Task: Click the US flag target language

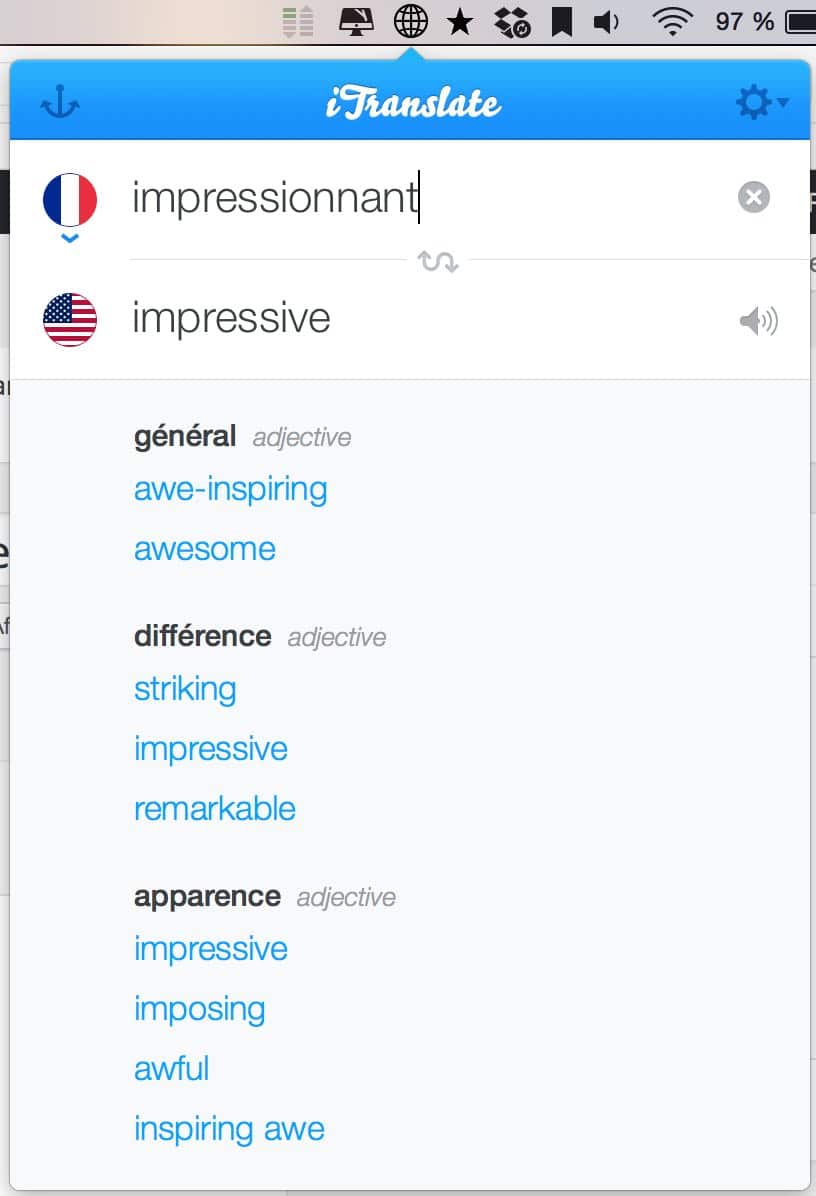Action: point(70,320)
